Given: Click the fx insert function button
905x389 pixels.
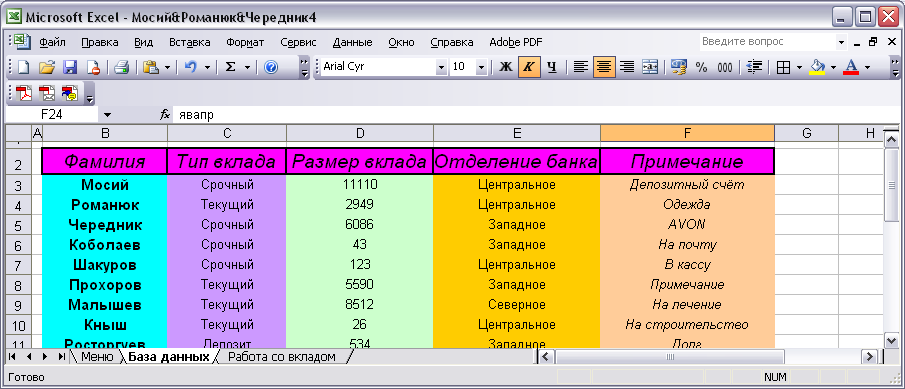Looking at the screenshot, I should pyautogui.click(x=164, y=115).
